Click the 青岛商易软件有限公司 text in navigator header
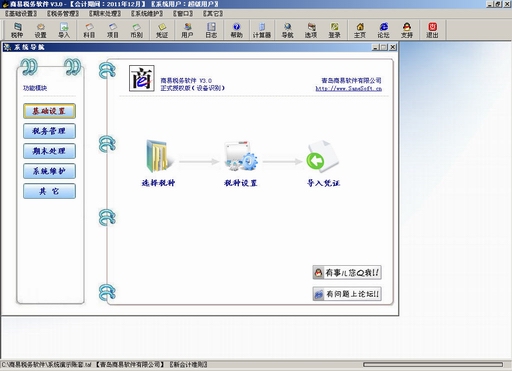This screenshot has width=512, height=371. (x=351, y=80)
